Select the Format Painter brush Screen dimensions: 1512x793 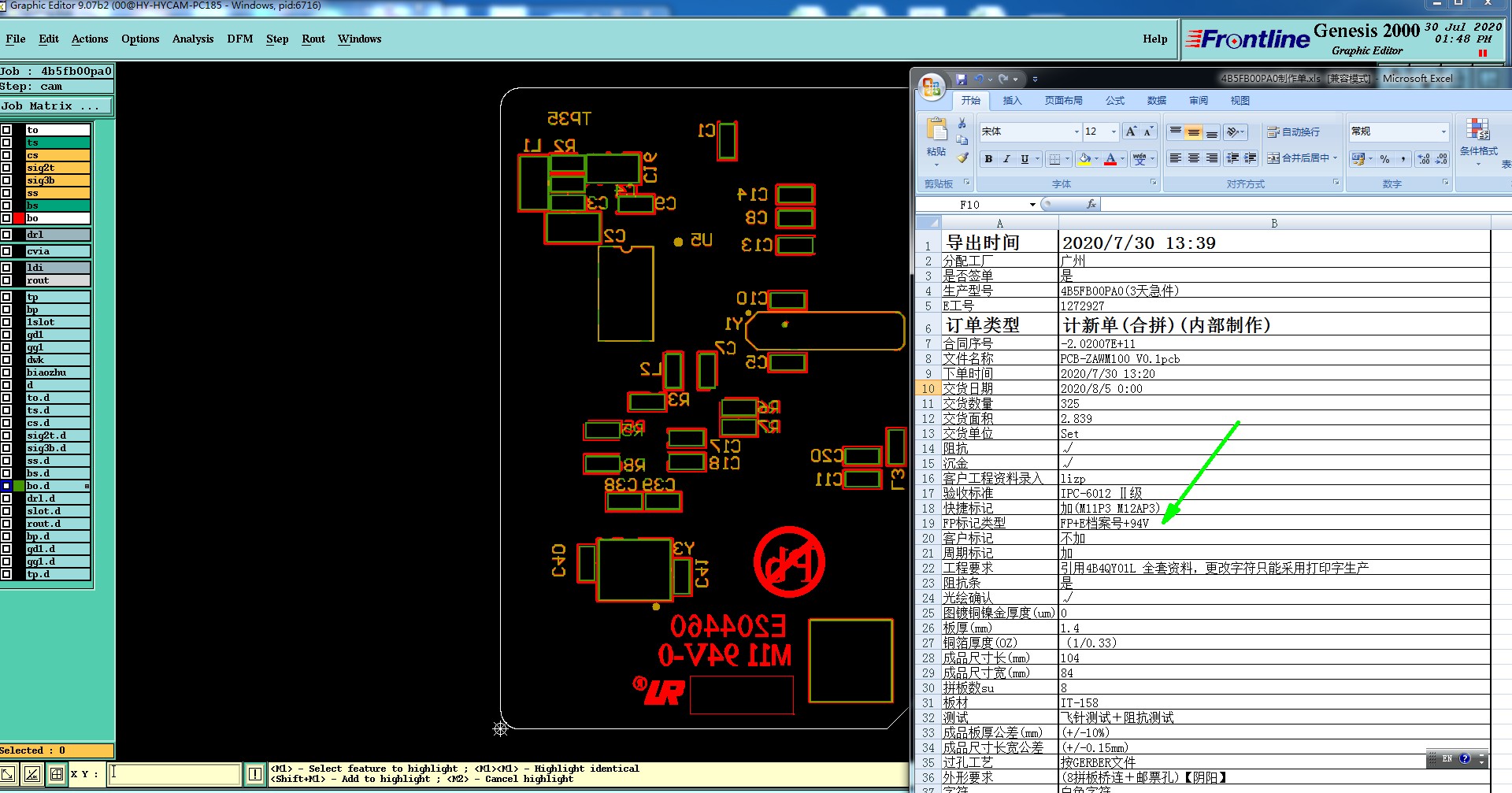(962, 157)
